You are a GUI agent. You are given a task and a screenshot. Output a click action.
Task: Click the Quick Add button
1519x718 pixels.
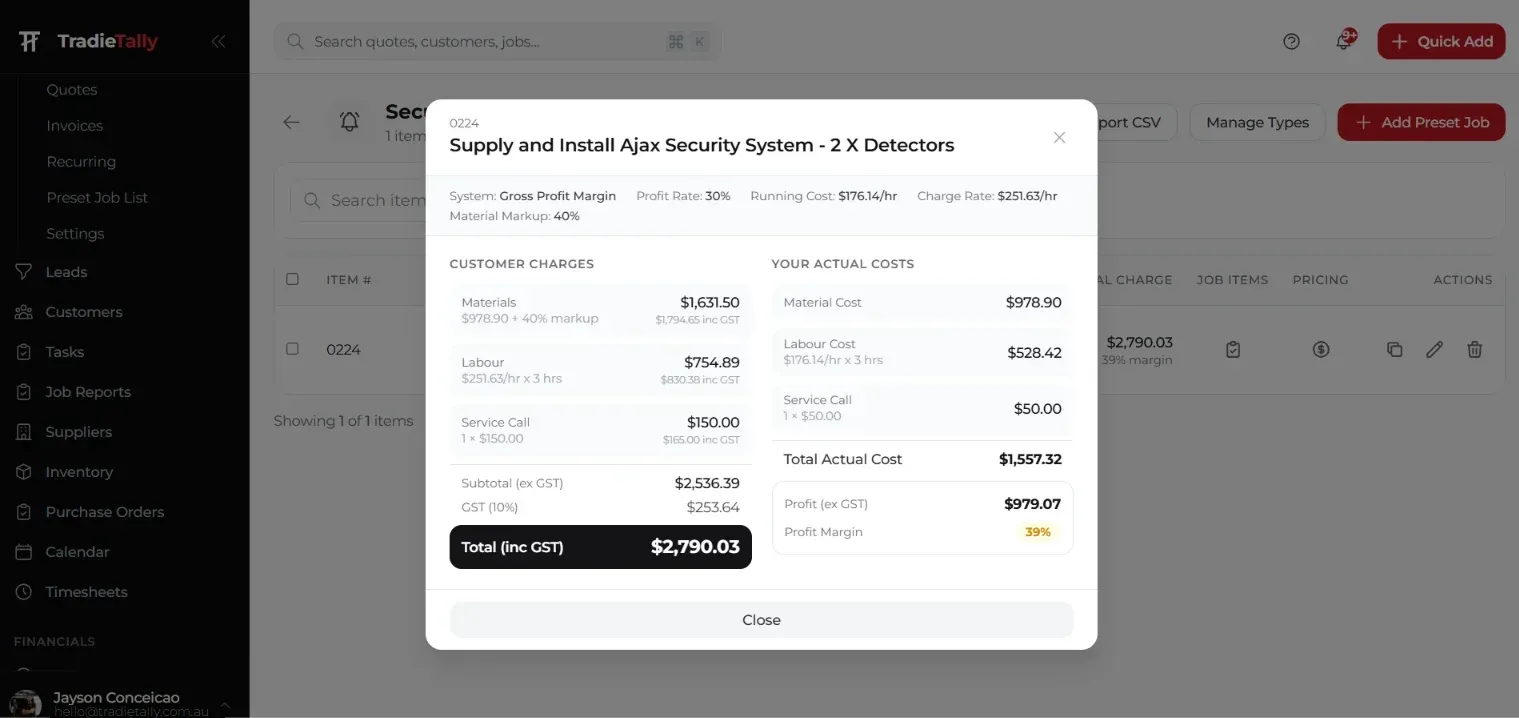coord(1441,41)
